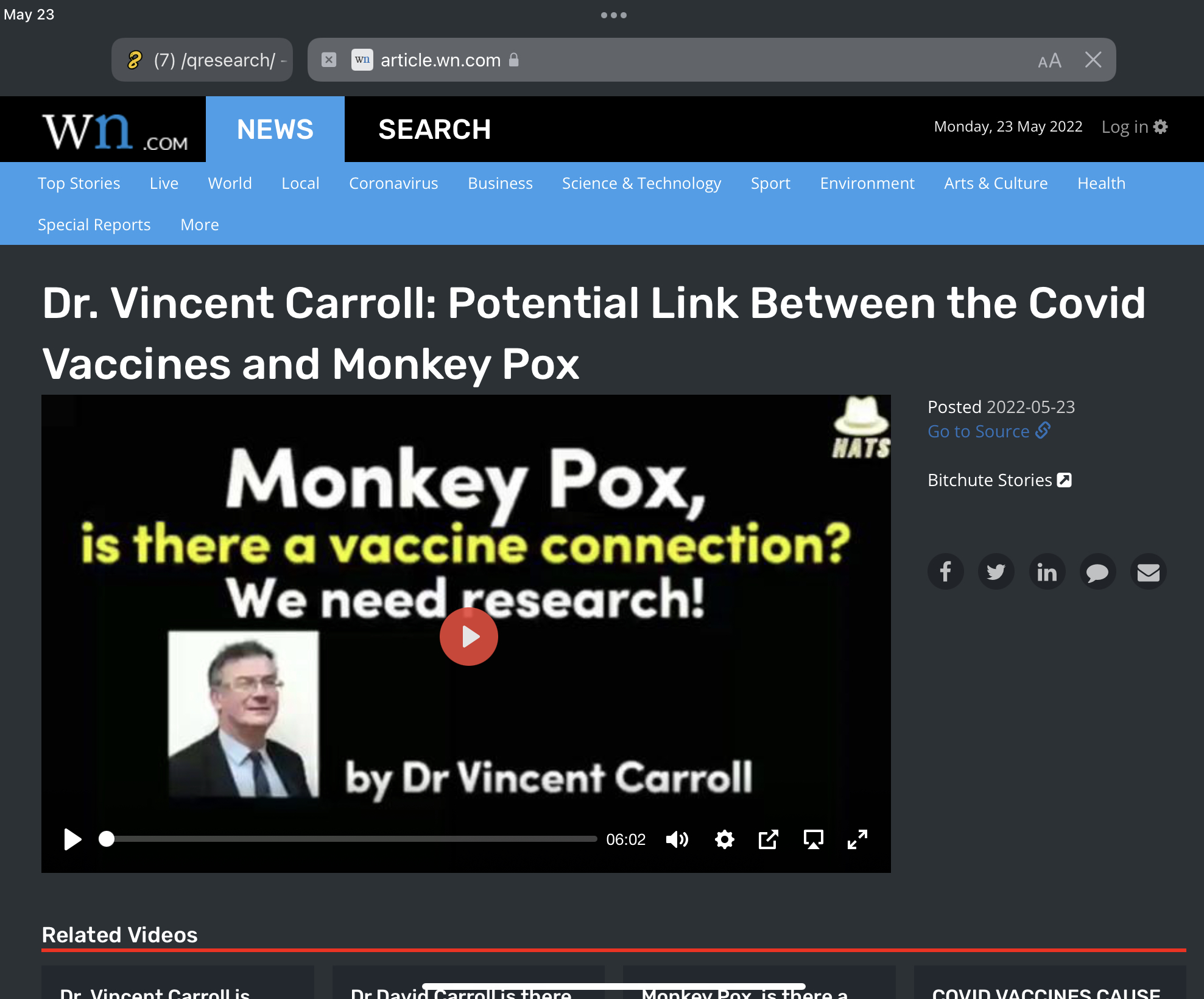This screenshot has width=1204, height=999.
Task: Enter fullscreen video mode
Action: (x=857, y=839)
